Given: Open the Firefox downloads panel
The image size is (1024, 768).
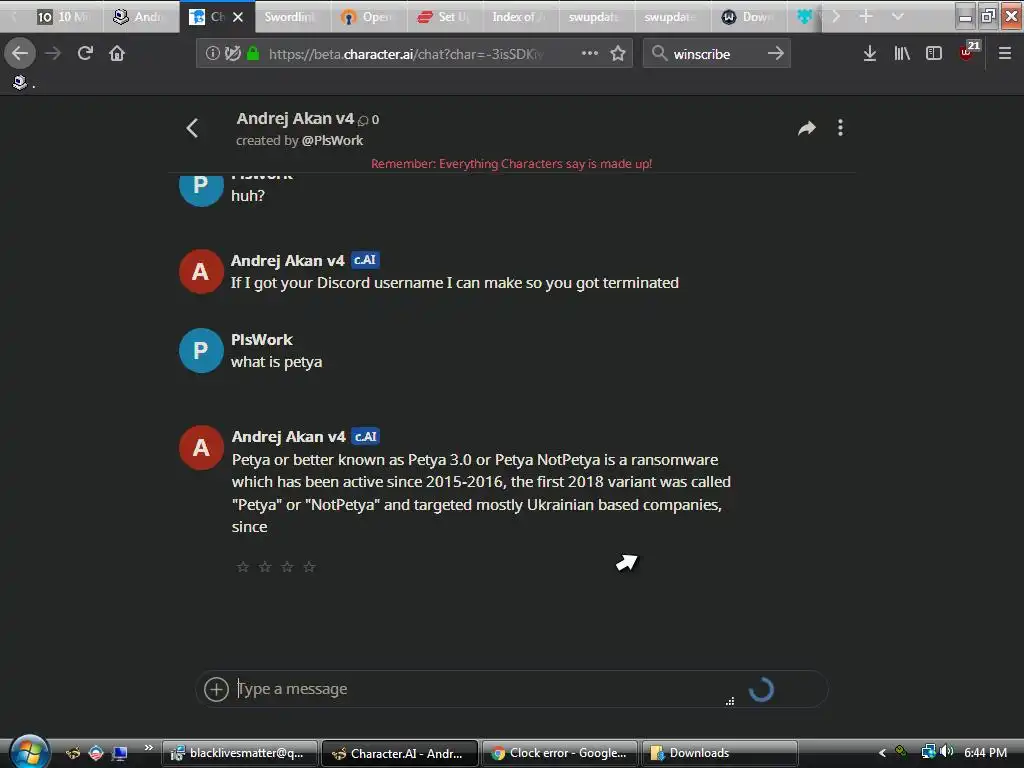Looking at the screenshot, I should [869, 53].
